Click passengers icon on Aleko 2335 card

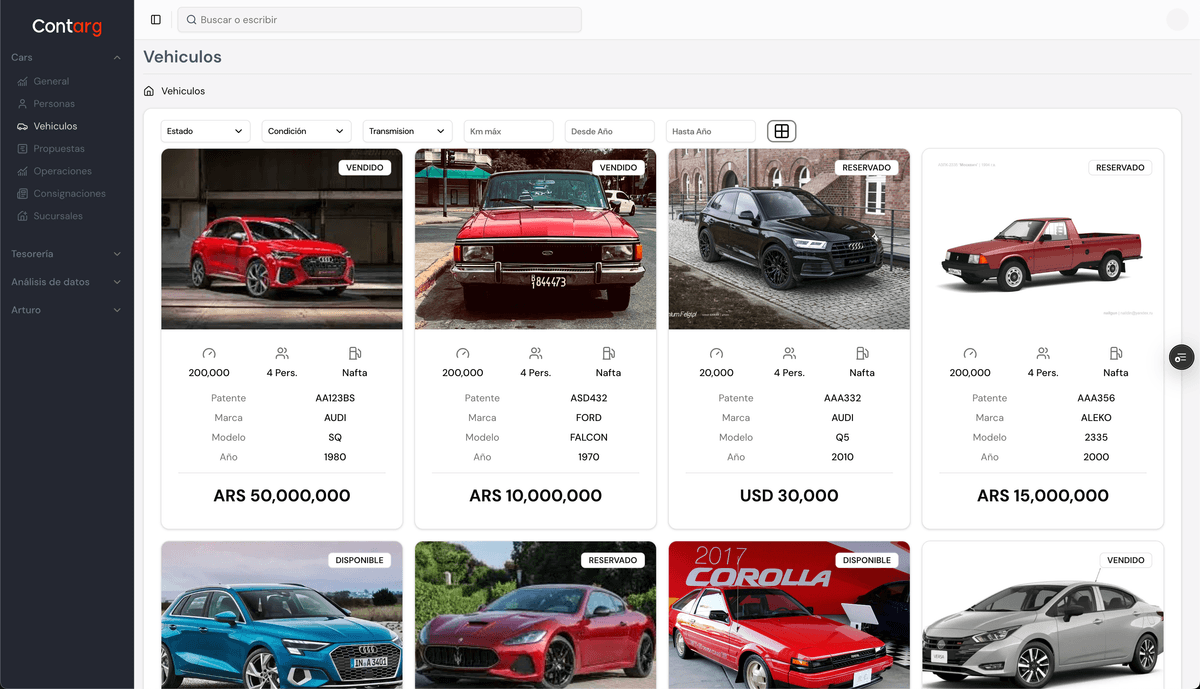point(1043,354)
